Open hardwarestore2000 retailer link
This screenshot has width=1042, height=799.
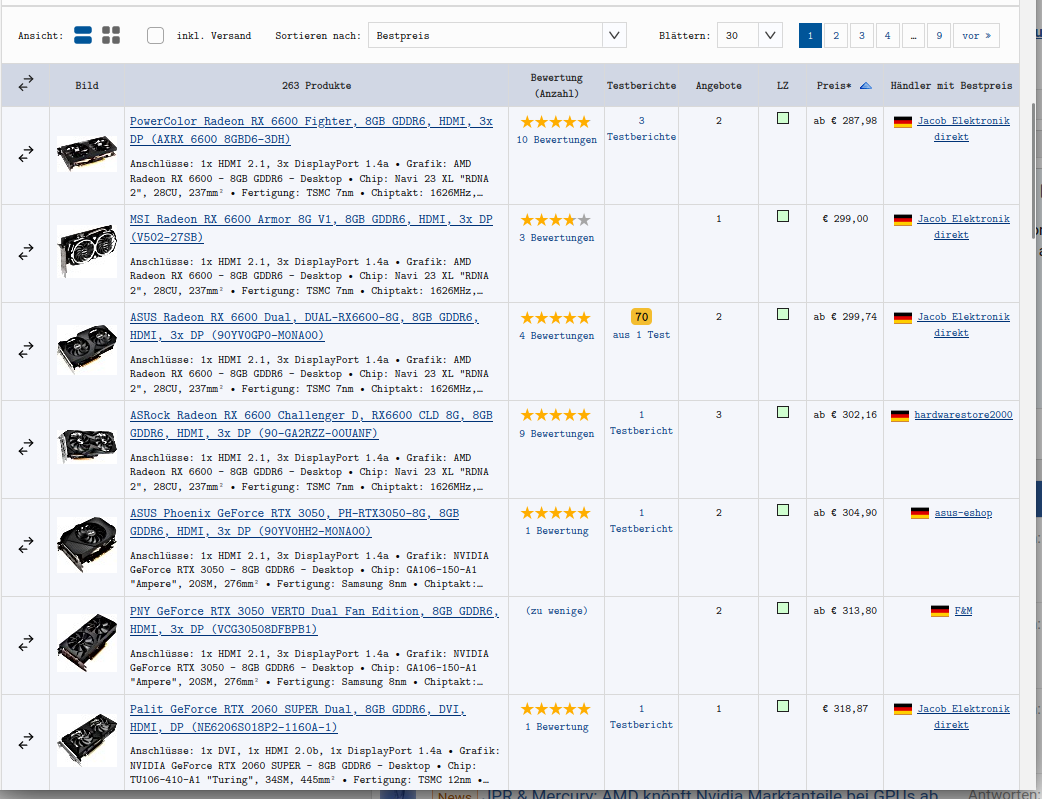pyautogui.click(x=963, y=415)
